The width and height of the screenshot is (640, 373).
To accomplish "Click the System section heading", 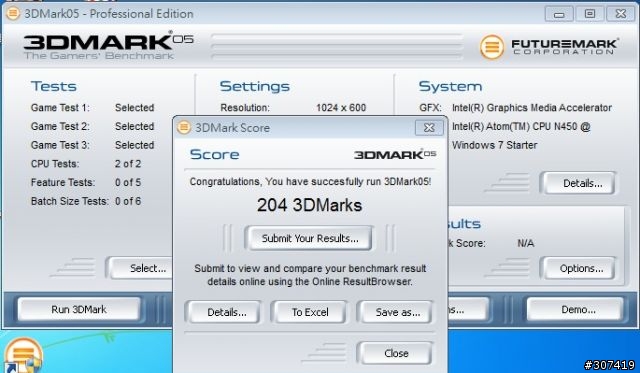I will coord(450,86).
